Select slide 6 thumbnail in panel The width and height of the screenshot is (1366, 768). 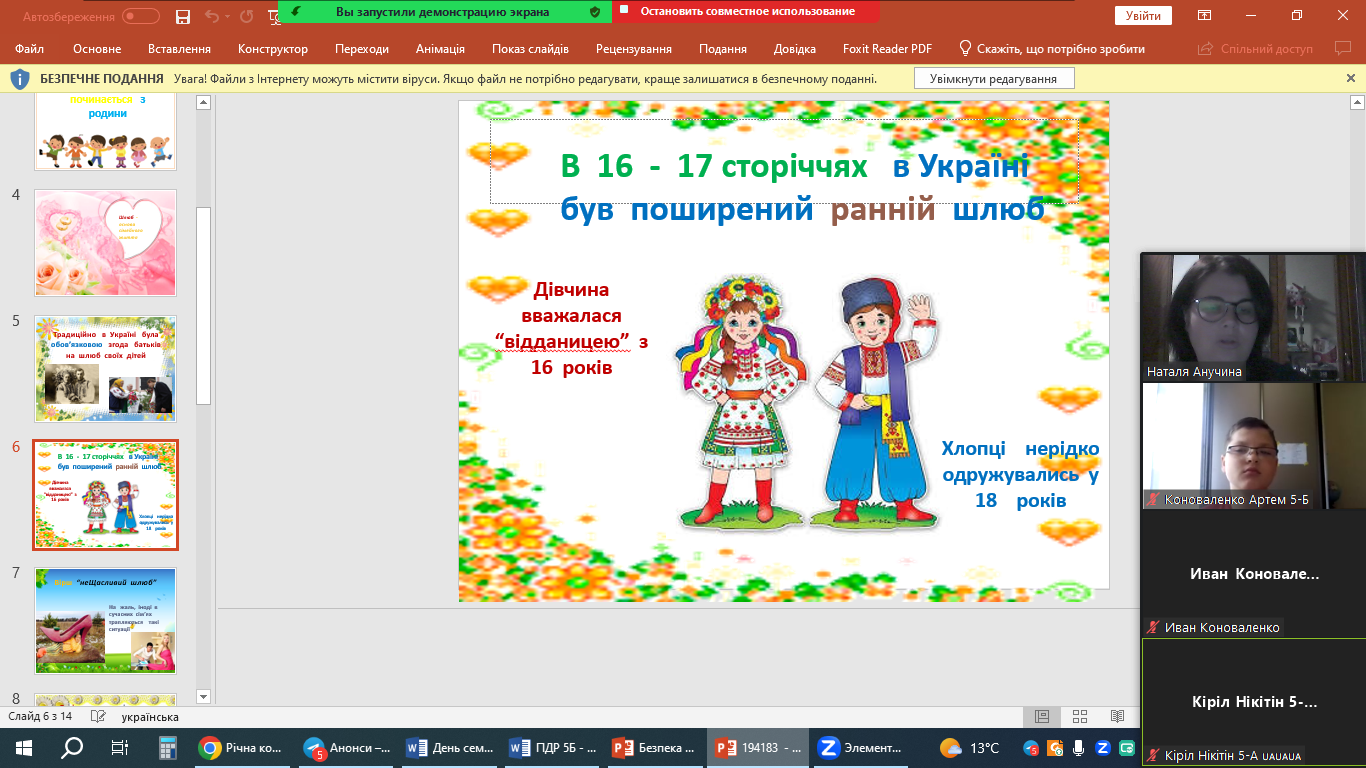106,495
